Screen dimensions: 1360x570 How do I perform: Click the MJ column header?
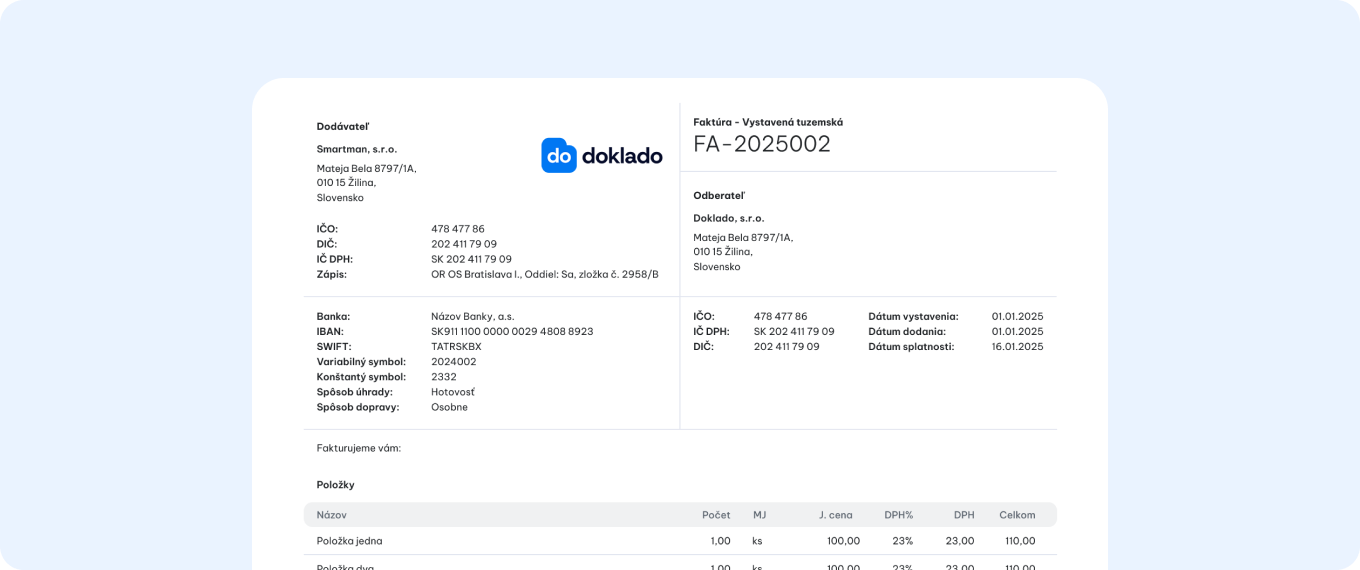click(760, 515)
